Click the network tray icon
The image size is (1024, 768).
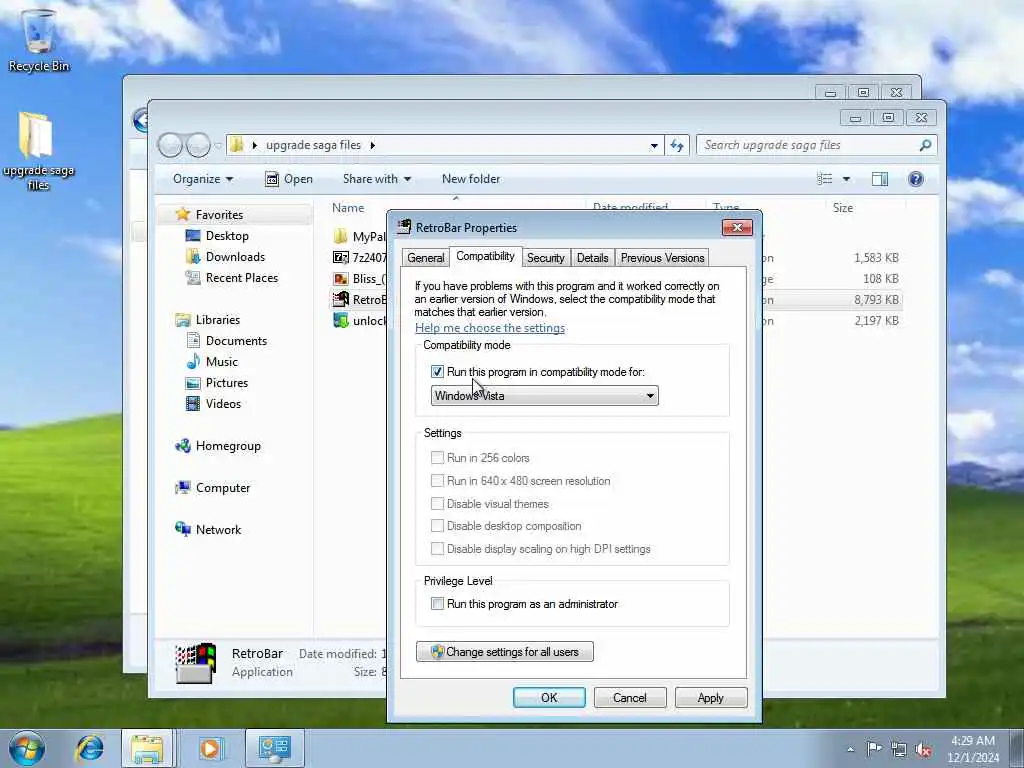[x=899, y=749]
